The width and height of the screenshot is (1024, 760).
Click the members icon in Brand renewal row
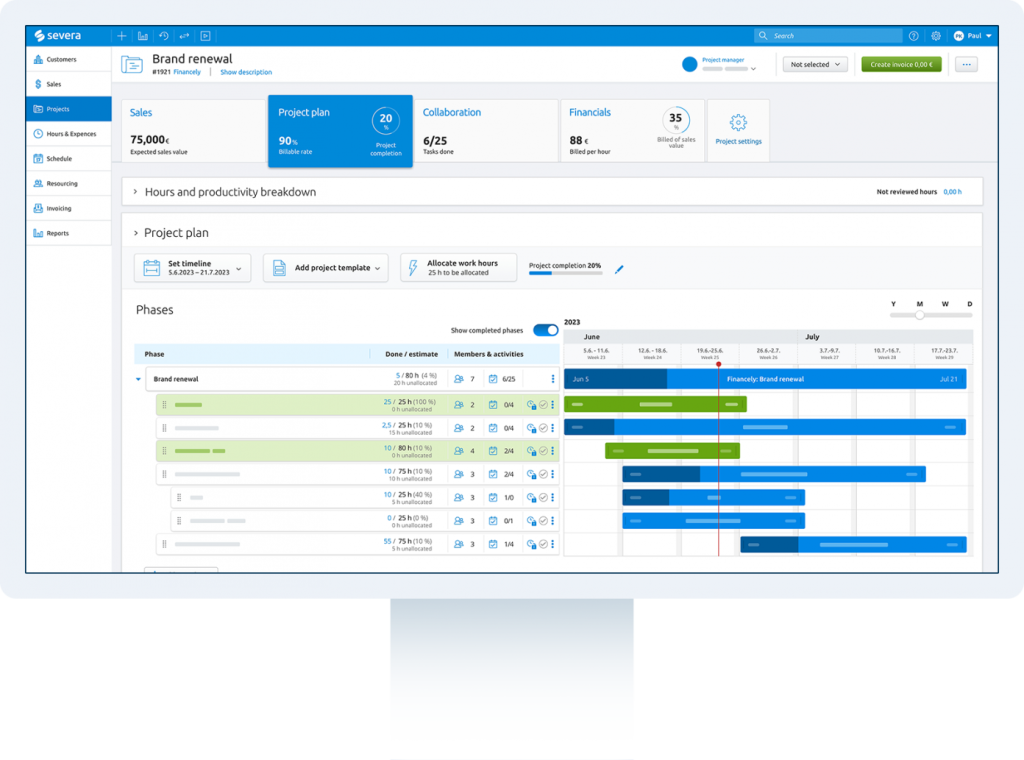(459, 380)
